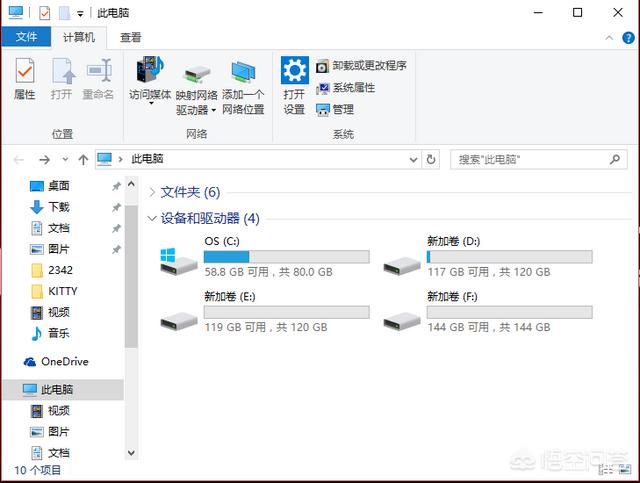The height and width of the screenshot is (483, 640).
Task: Go back with the left arrow
Action: click(19, 160)
